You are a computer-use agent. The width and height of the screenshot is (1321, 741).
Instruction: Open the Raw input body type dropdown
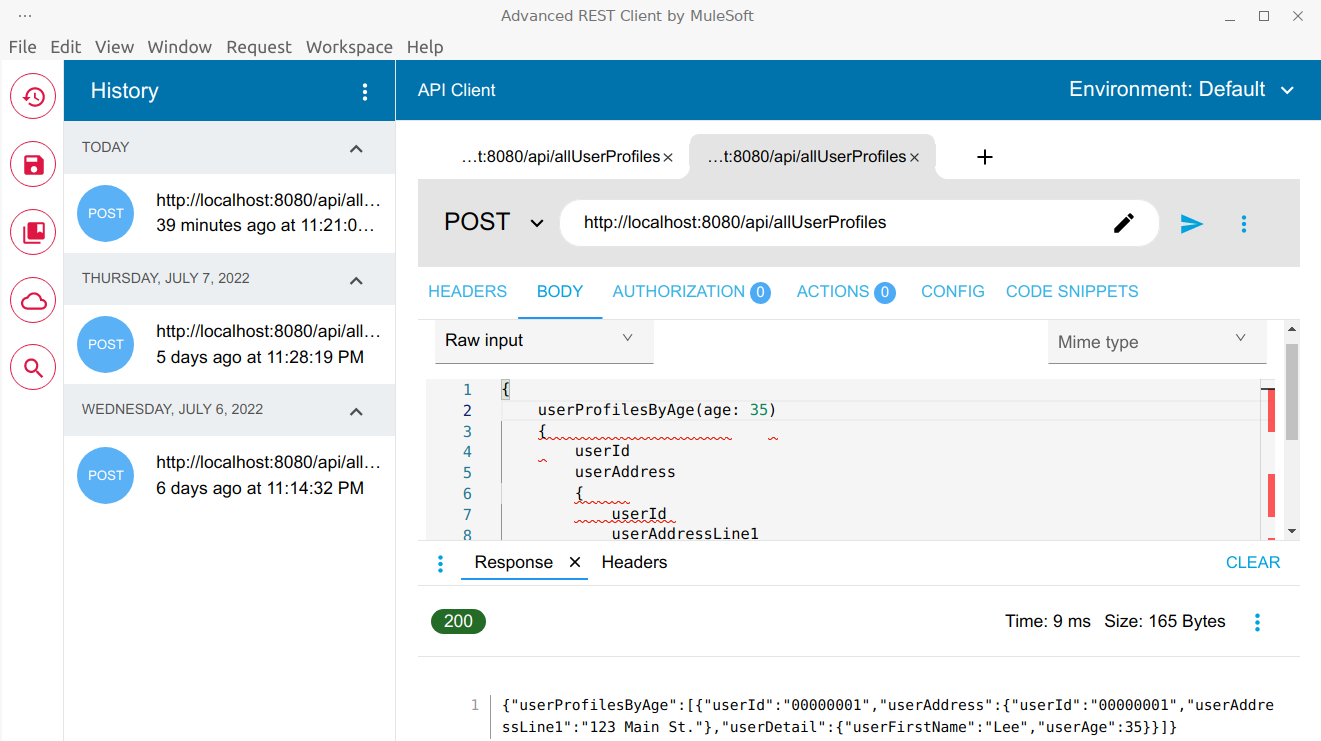pyautogui.click(x=544, y=341)
